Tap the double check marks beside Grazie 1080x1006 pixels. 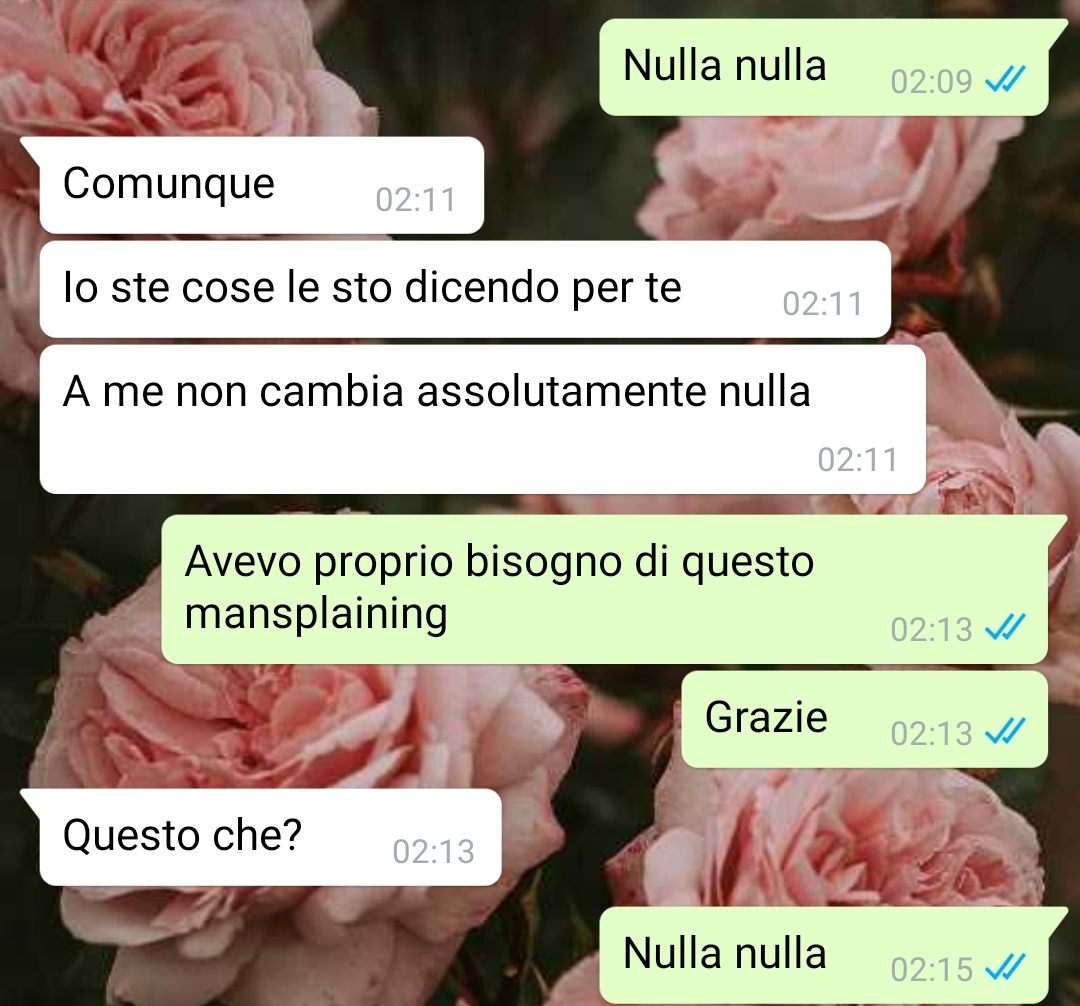click(x=1005, y=731)
